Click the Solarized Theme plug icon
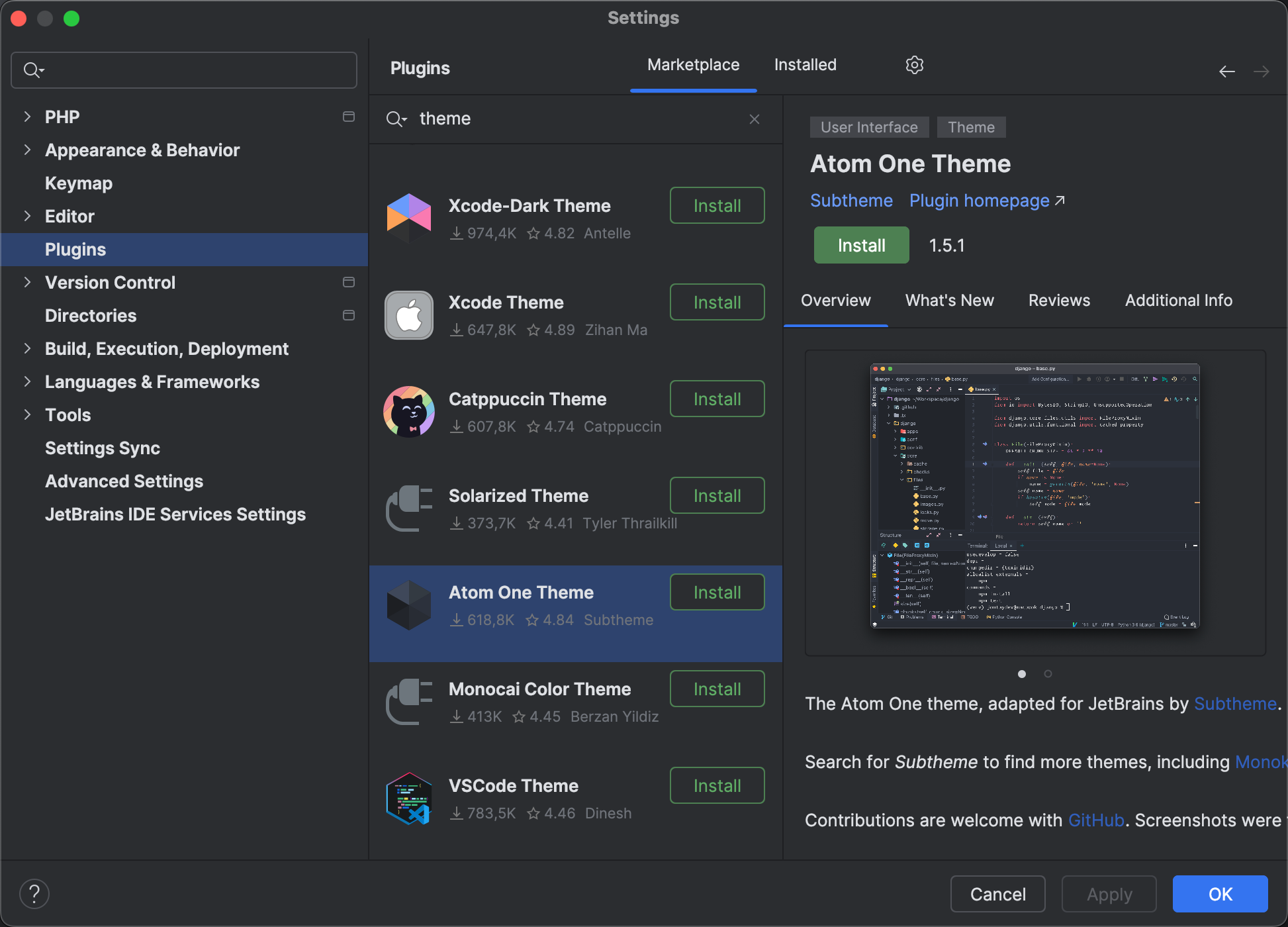Screen dimensions: 1288x927 click(409, 508)
